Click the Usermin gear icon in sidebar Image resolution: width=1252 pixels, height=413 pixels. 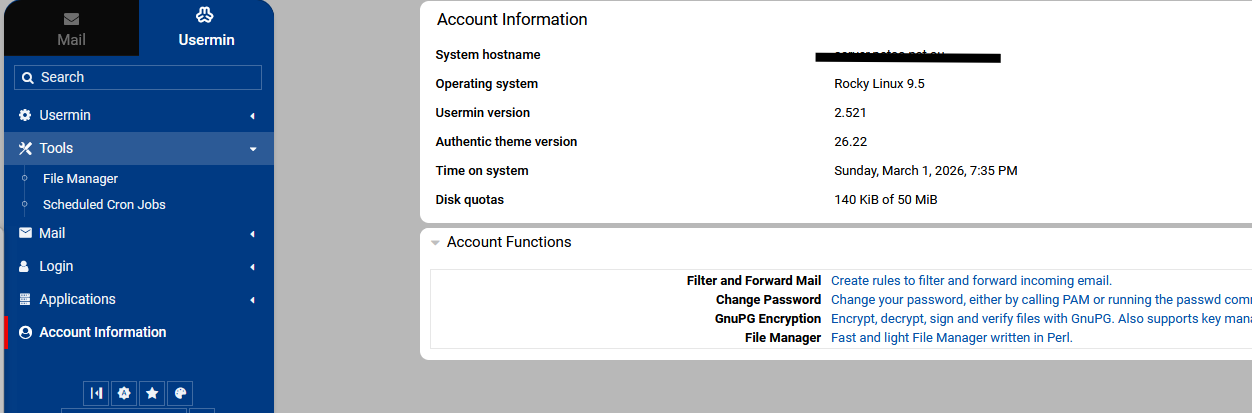coord(25,116)
